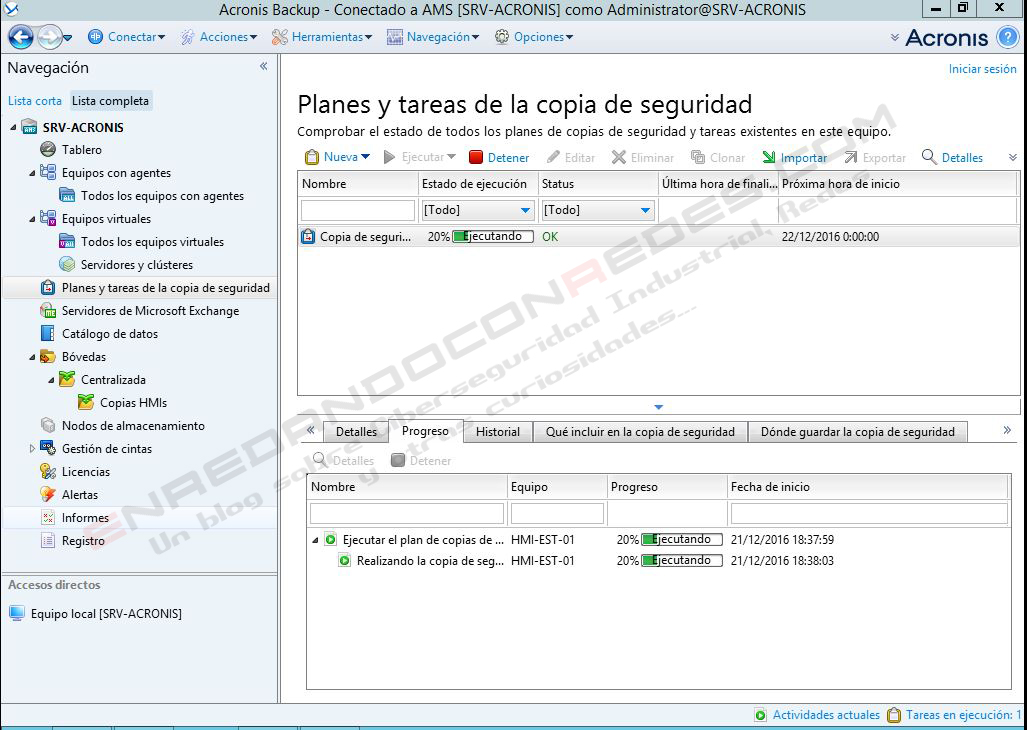Collapse the Bóvedas tree node
The image size is (1027, 730).
(33, 357)
